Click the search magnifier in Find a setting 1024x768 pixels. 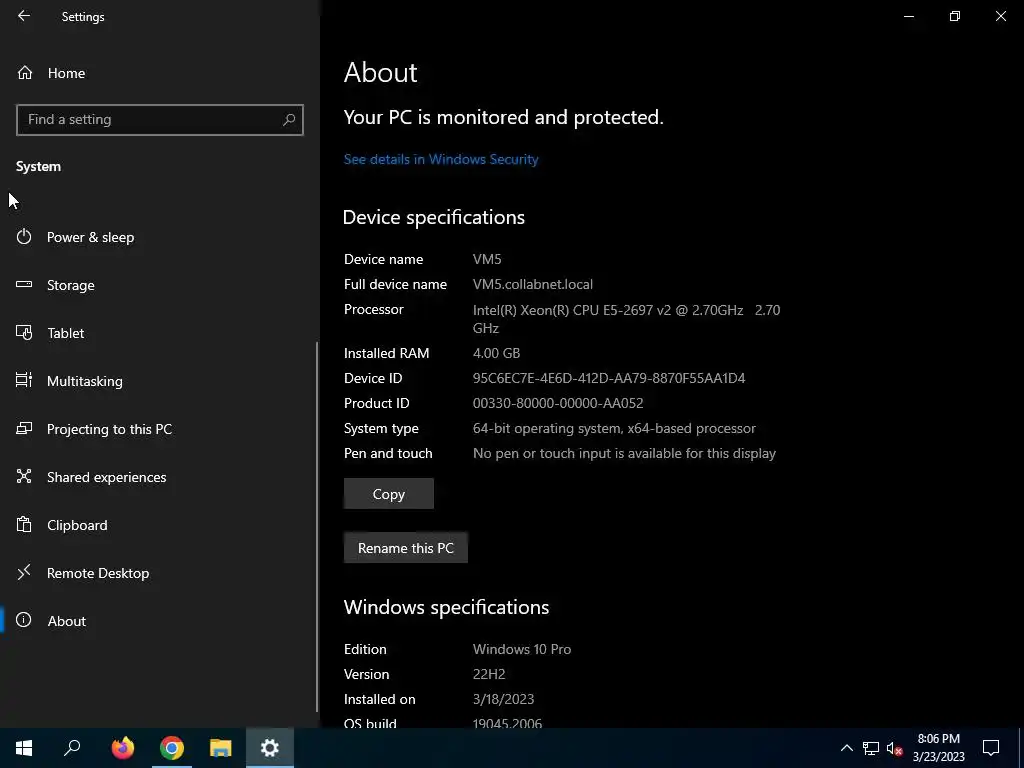pyautogui.click(x=289, y=120)
